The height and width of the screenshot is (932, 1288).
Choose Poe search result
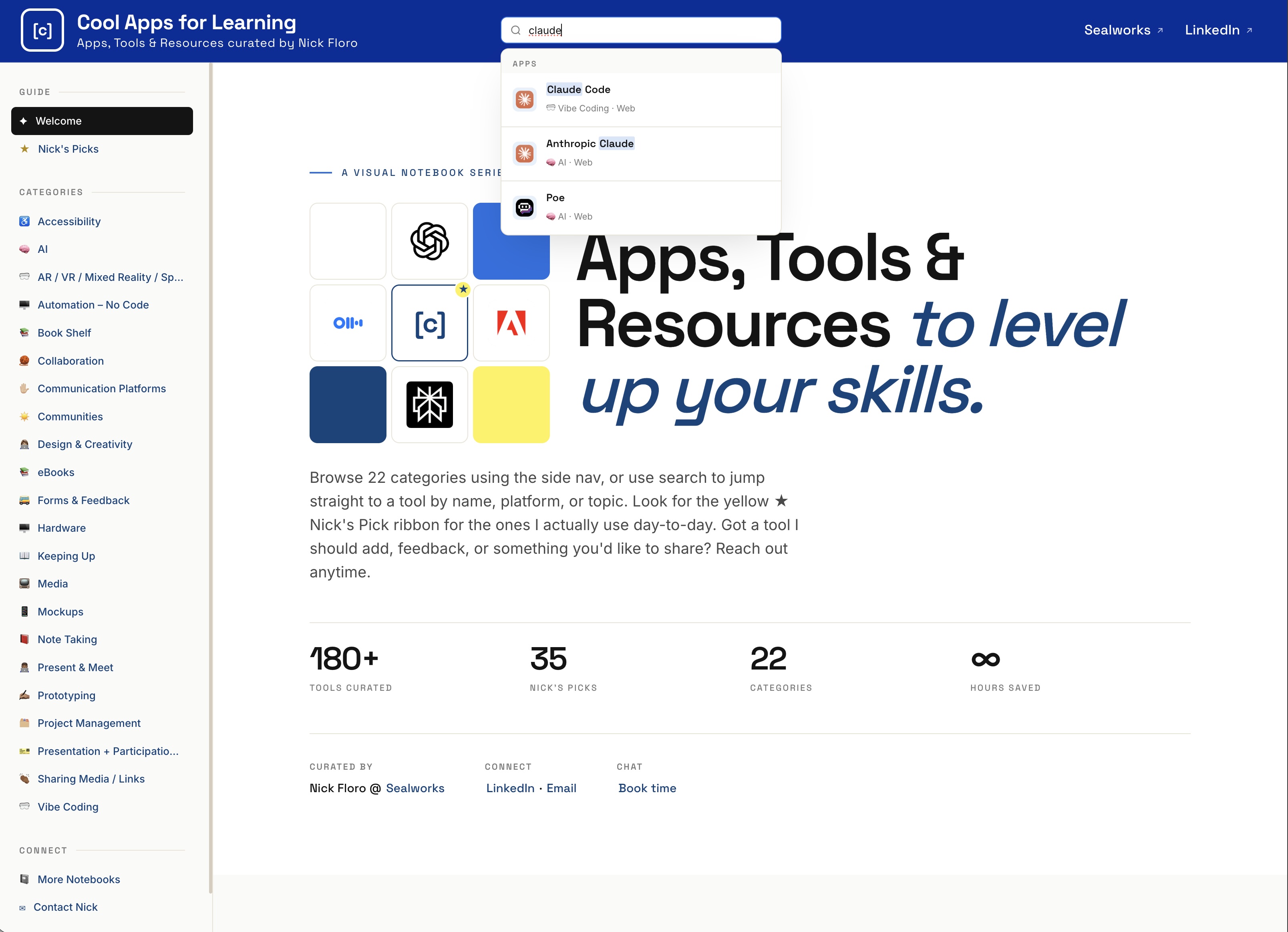[640, 208]
